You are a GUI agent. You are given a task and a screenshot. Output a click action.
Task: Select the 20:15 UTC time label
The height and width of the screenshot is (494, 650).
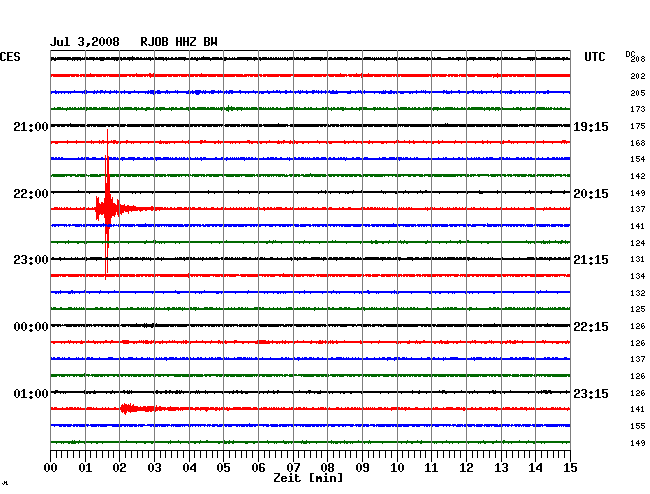(x=591, y=194)
